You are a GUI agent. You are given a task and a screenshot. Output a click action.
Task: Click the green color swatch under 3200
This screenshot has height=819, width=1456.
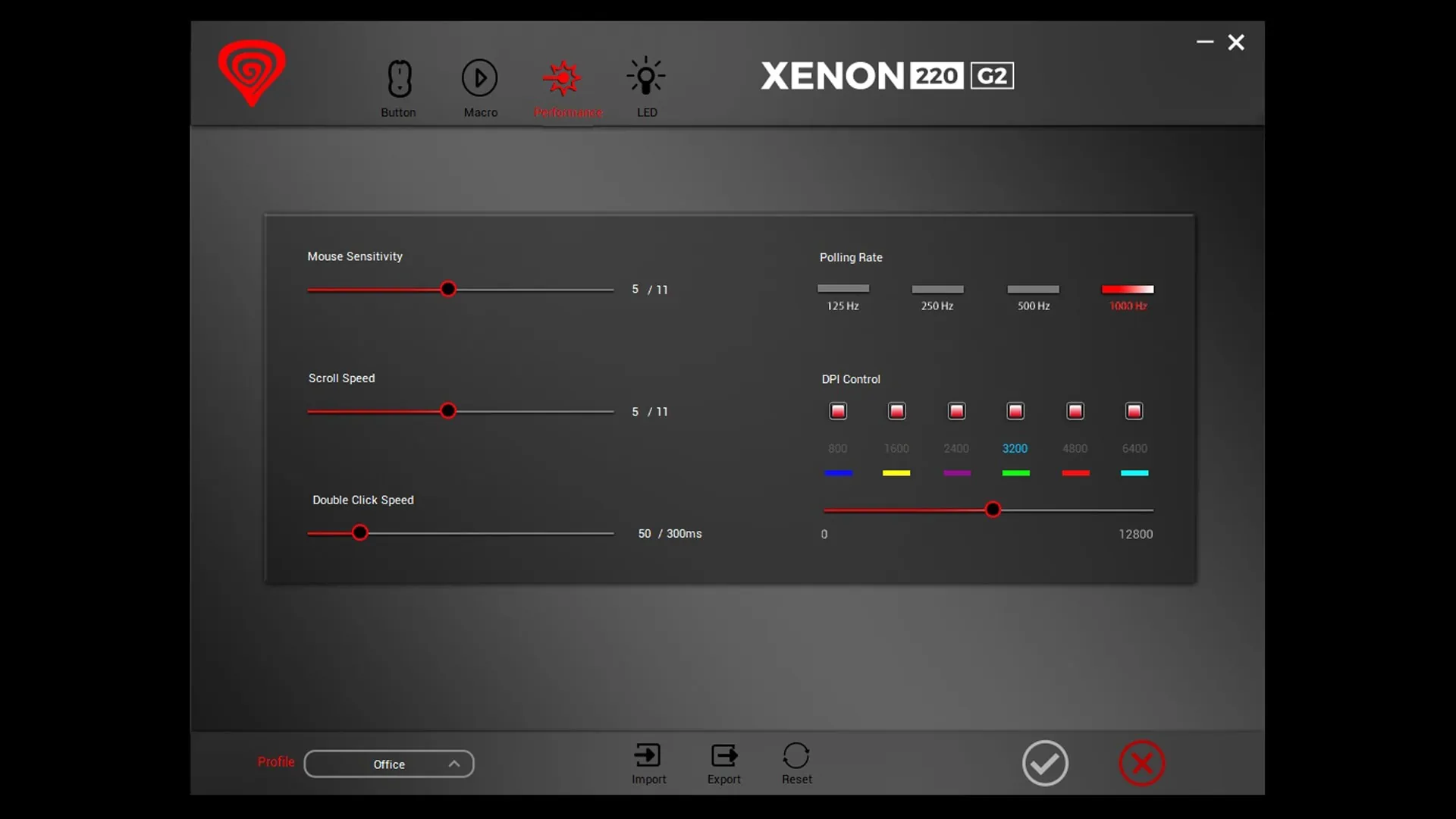(x=1016, y=473)
